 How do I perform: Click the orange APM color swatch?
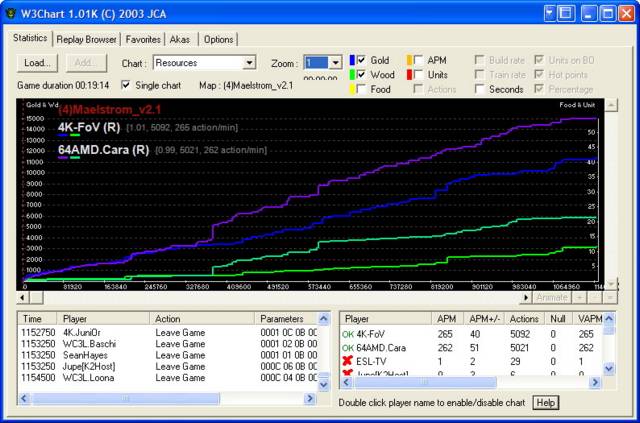409,60
